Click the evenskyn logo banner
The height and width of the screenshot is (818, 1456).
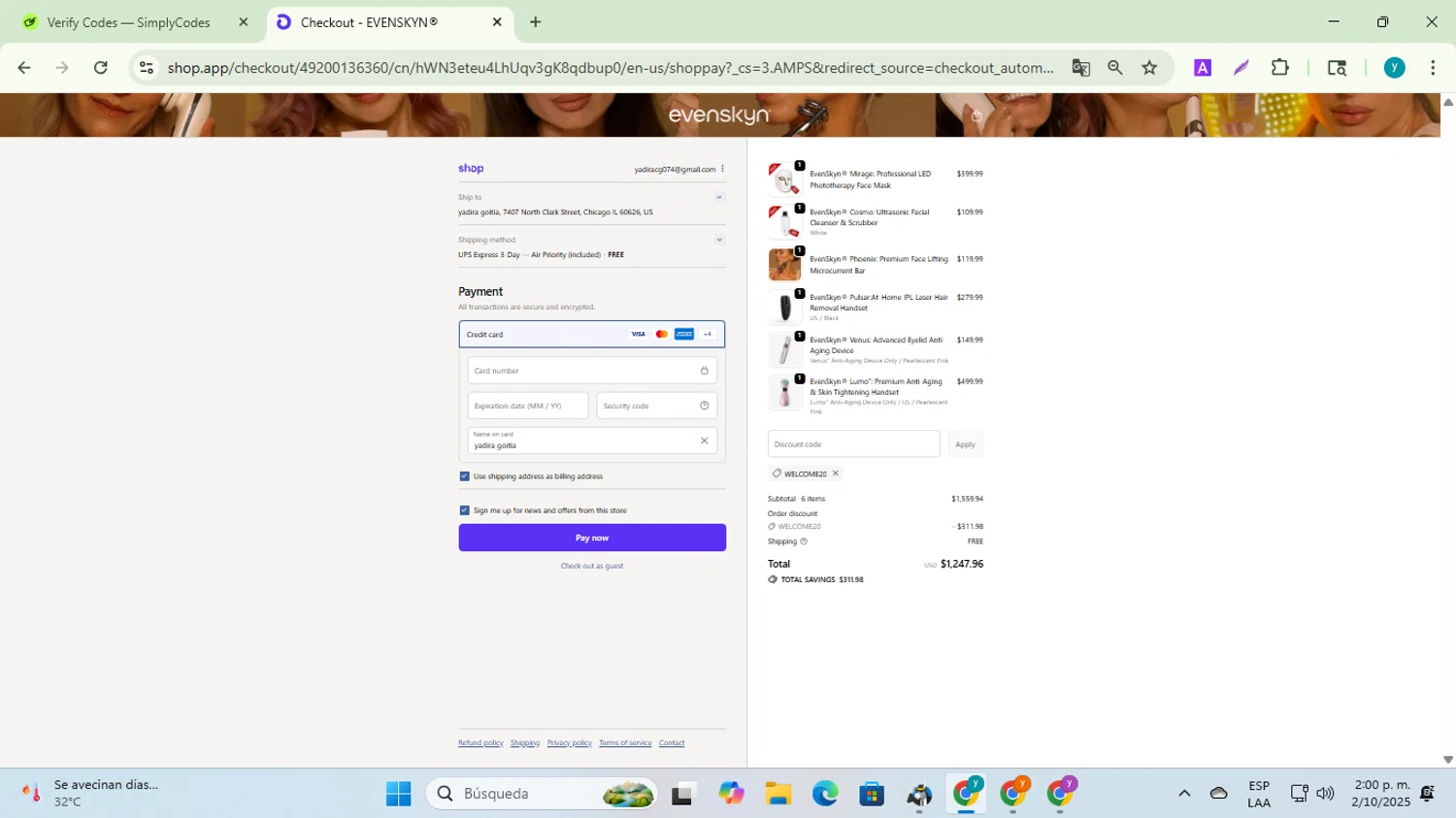[x=719, y=115]
